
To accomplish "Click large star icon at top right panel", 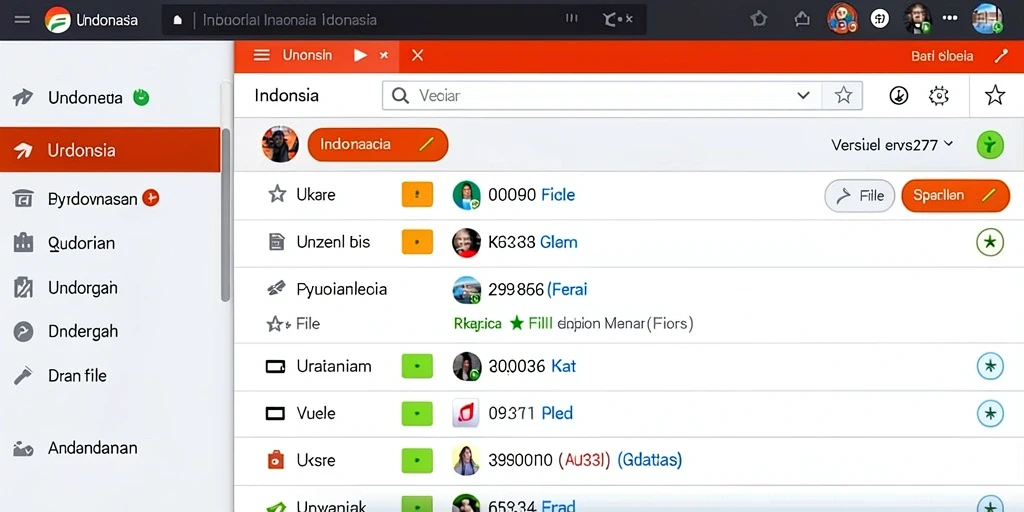I will point(995,95).
